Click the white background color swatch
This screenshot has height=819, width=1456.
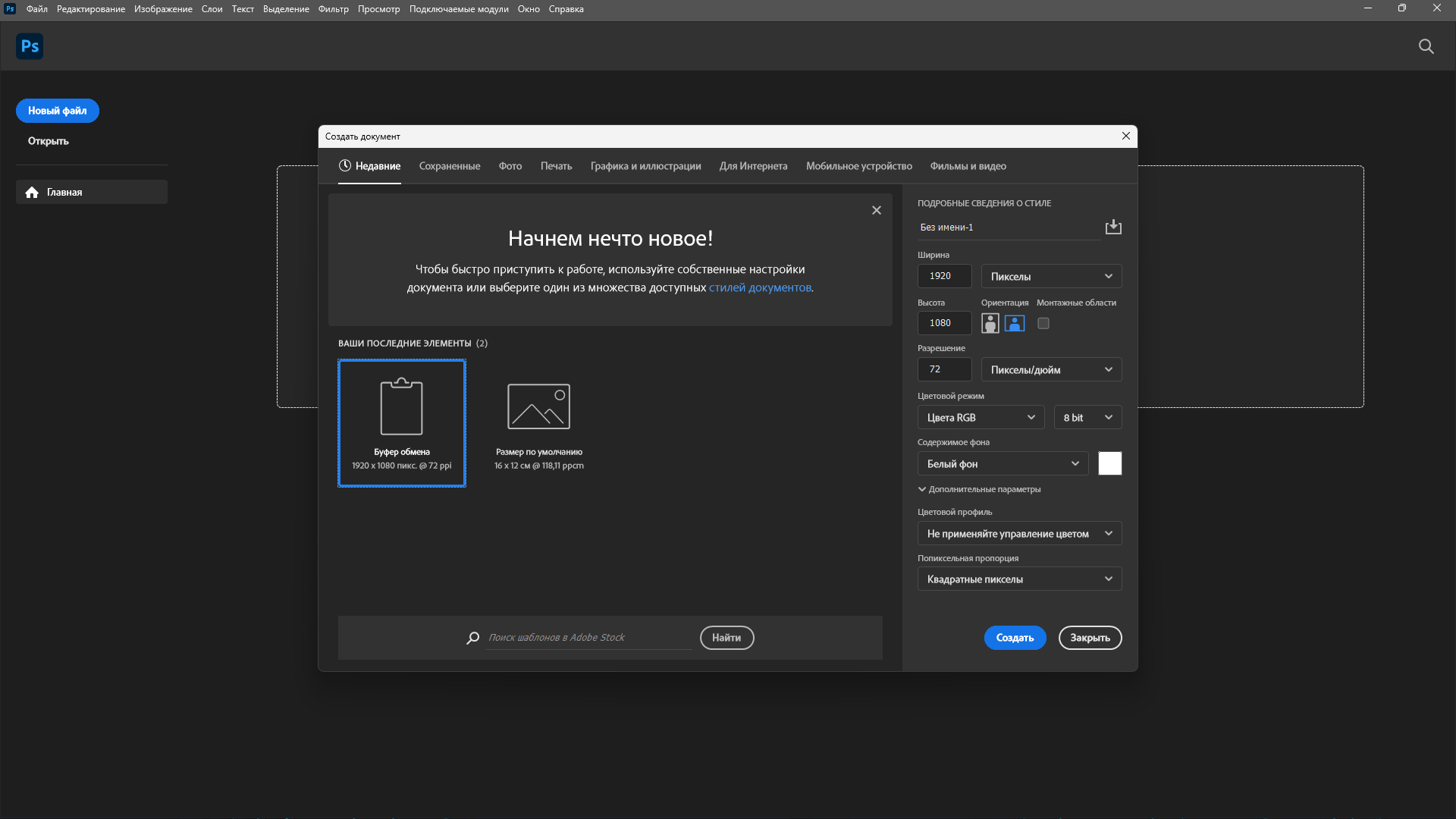[x=1109, y=463]
